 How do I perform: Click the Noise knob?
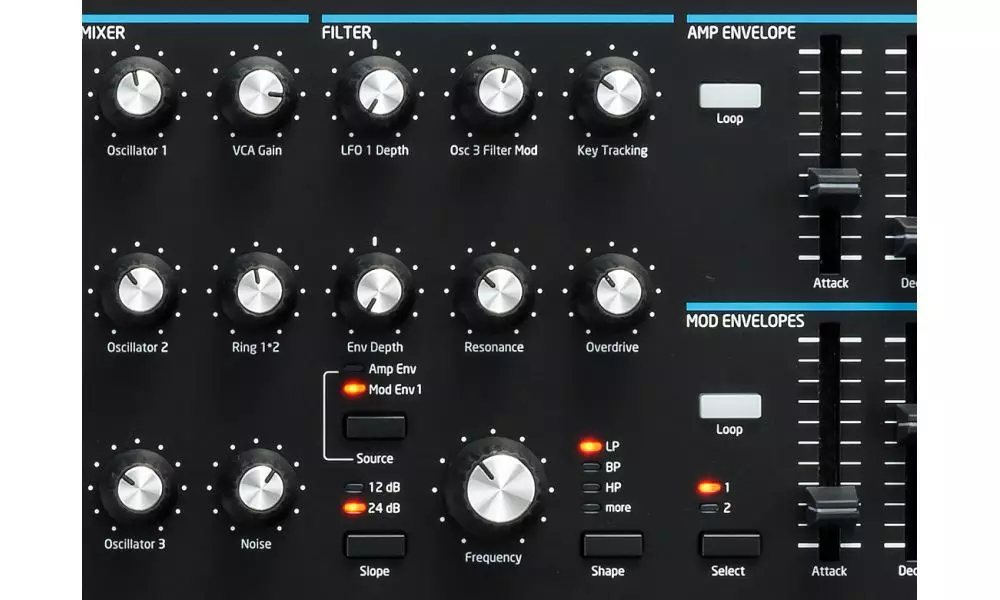pos(259,488)
